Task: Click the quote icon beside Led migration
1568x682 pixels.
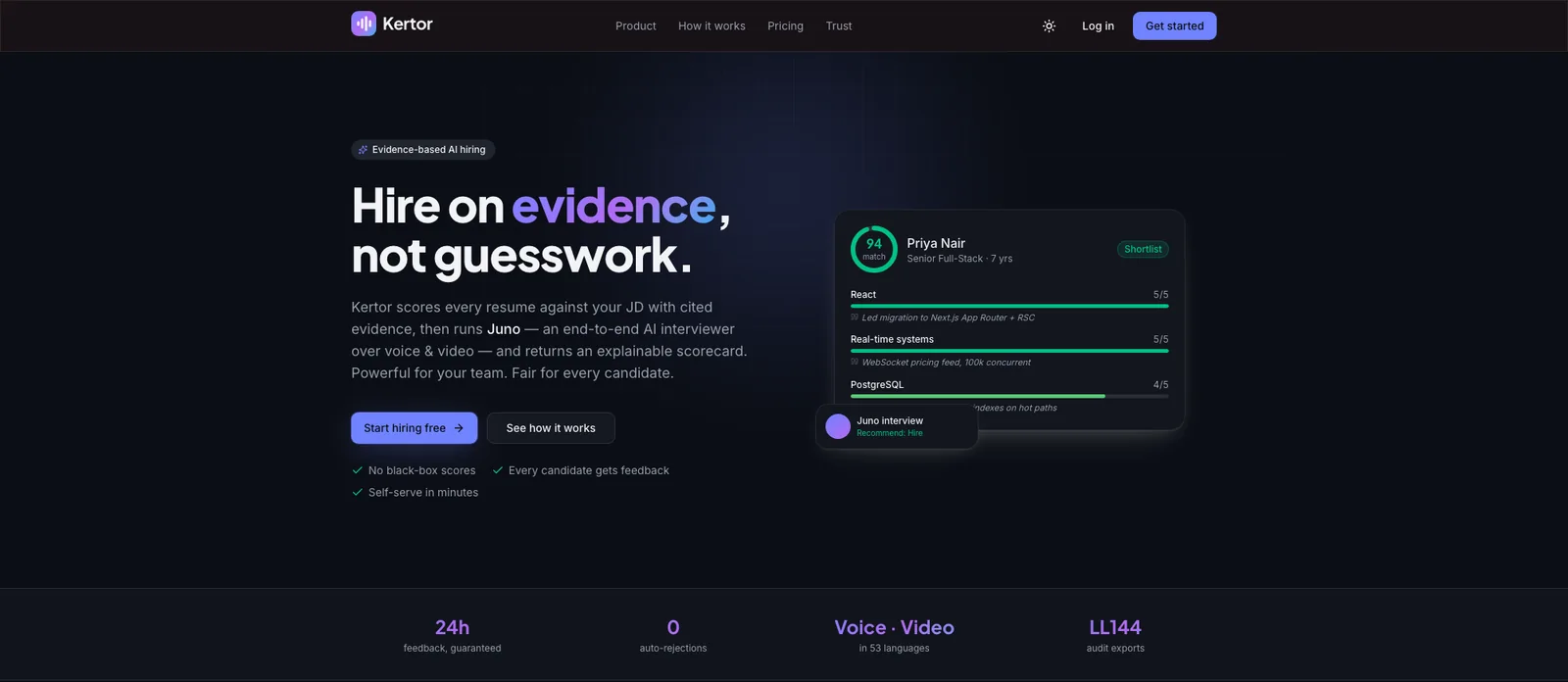Action: click(855, 317)
